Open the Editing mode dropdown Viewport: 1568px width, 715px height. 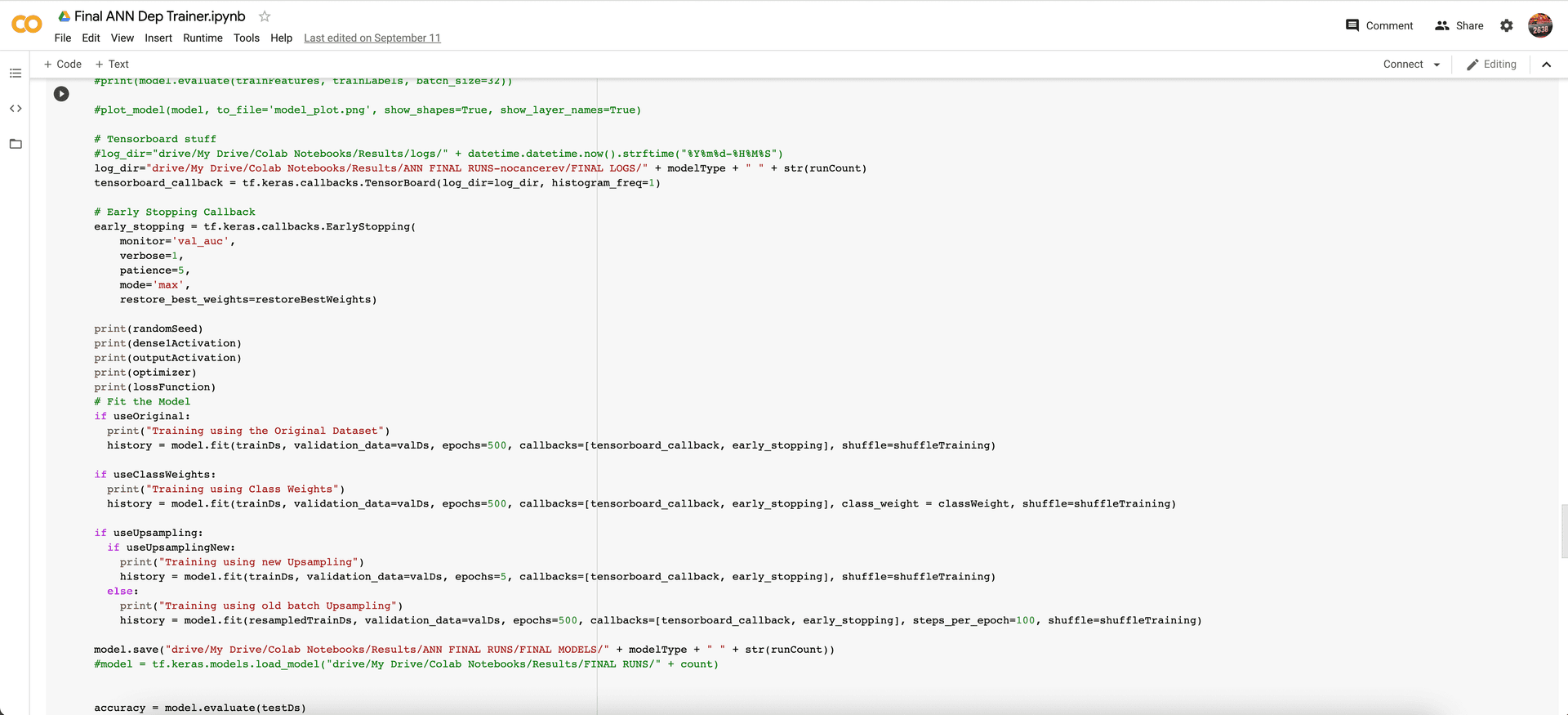[1491, 65]
